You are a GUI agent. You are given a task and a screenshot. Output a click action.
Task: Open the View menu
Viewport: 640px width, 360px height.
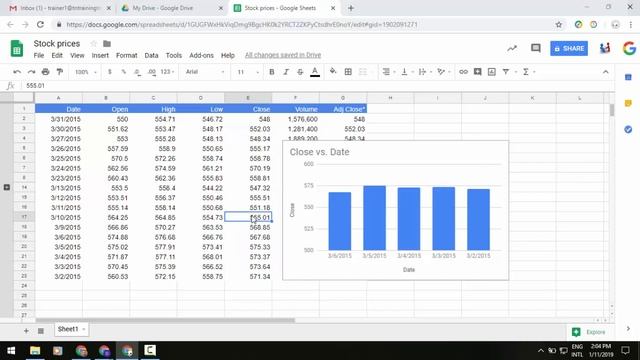pos(77,56)
